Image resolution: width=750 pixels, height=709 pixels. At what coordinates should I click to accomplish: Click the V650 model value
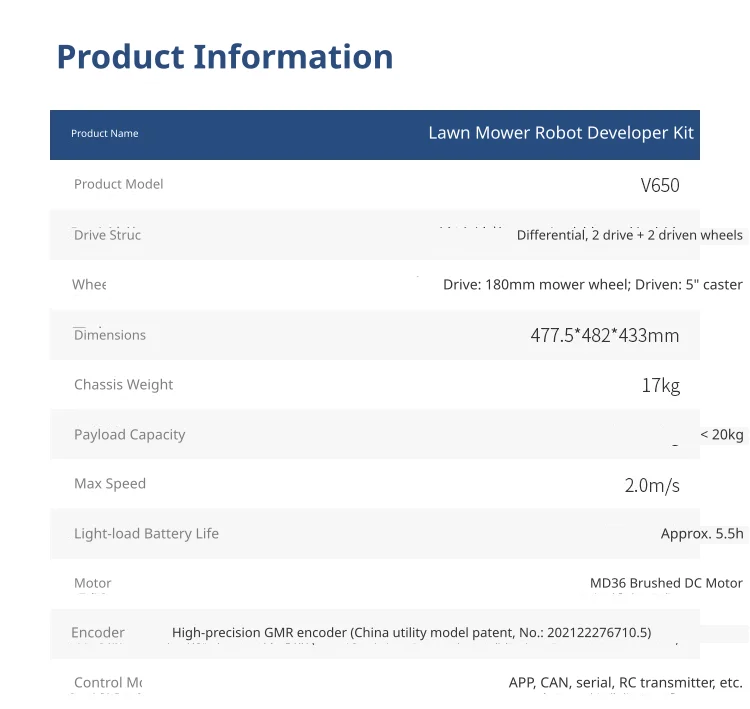(660, 185)
